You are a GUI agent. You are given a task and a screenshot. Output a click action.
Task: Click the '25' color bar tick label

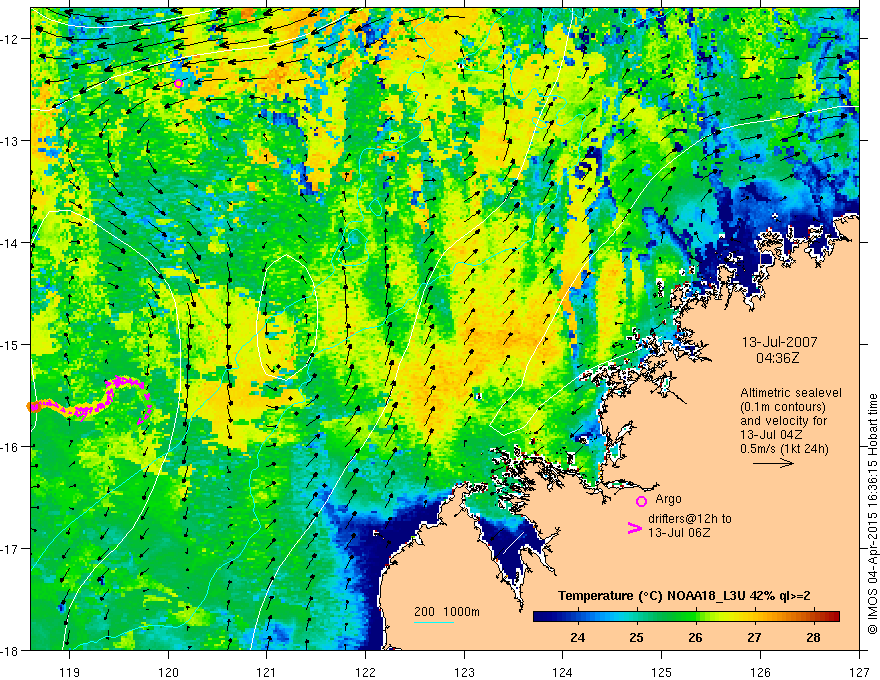click(636, 637)
